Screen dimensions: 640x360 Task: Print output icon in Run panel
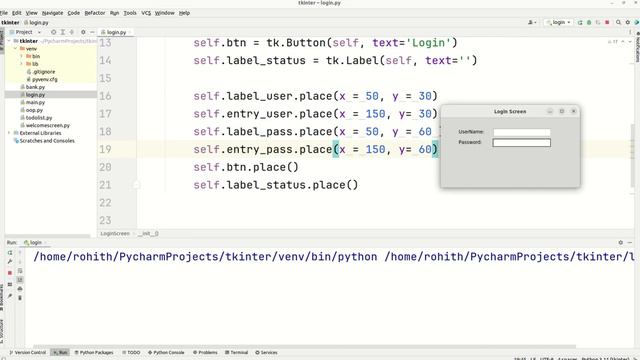pyautogui.click(x=20, y=289)
